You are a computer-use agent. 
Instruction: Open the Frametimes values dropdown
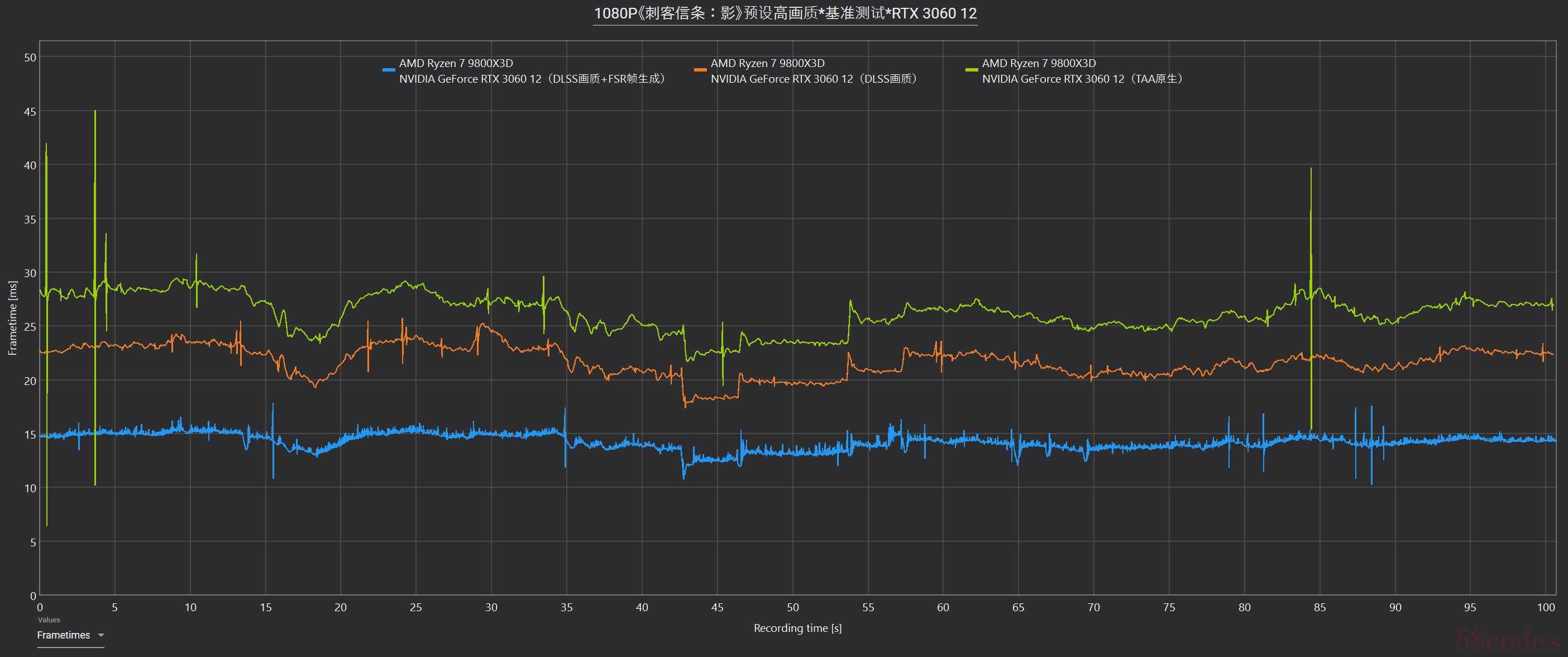[x=63, y=635]
